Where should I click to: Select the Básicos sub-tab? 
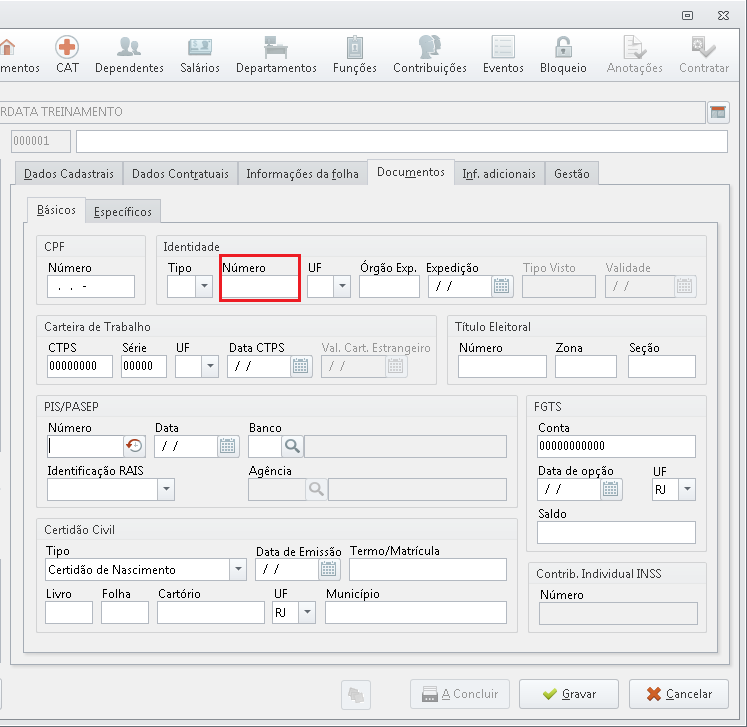pos(56,210)
